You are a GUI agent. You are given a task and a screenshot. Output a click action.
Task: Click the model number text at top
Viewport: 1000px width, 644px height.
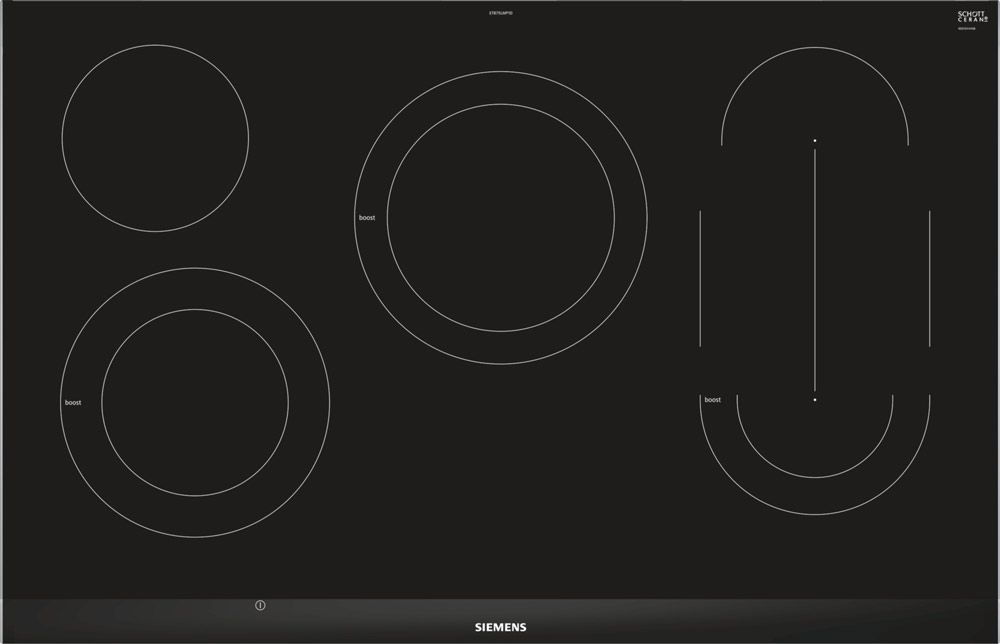click(x=501, y=13)
